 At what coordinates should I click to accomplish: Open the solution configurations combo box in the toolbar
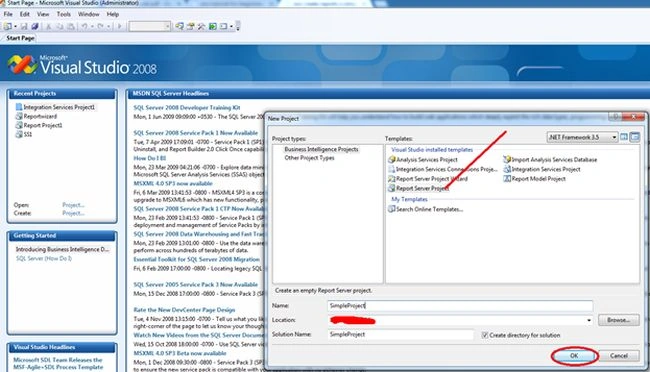pos(150,27)
